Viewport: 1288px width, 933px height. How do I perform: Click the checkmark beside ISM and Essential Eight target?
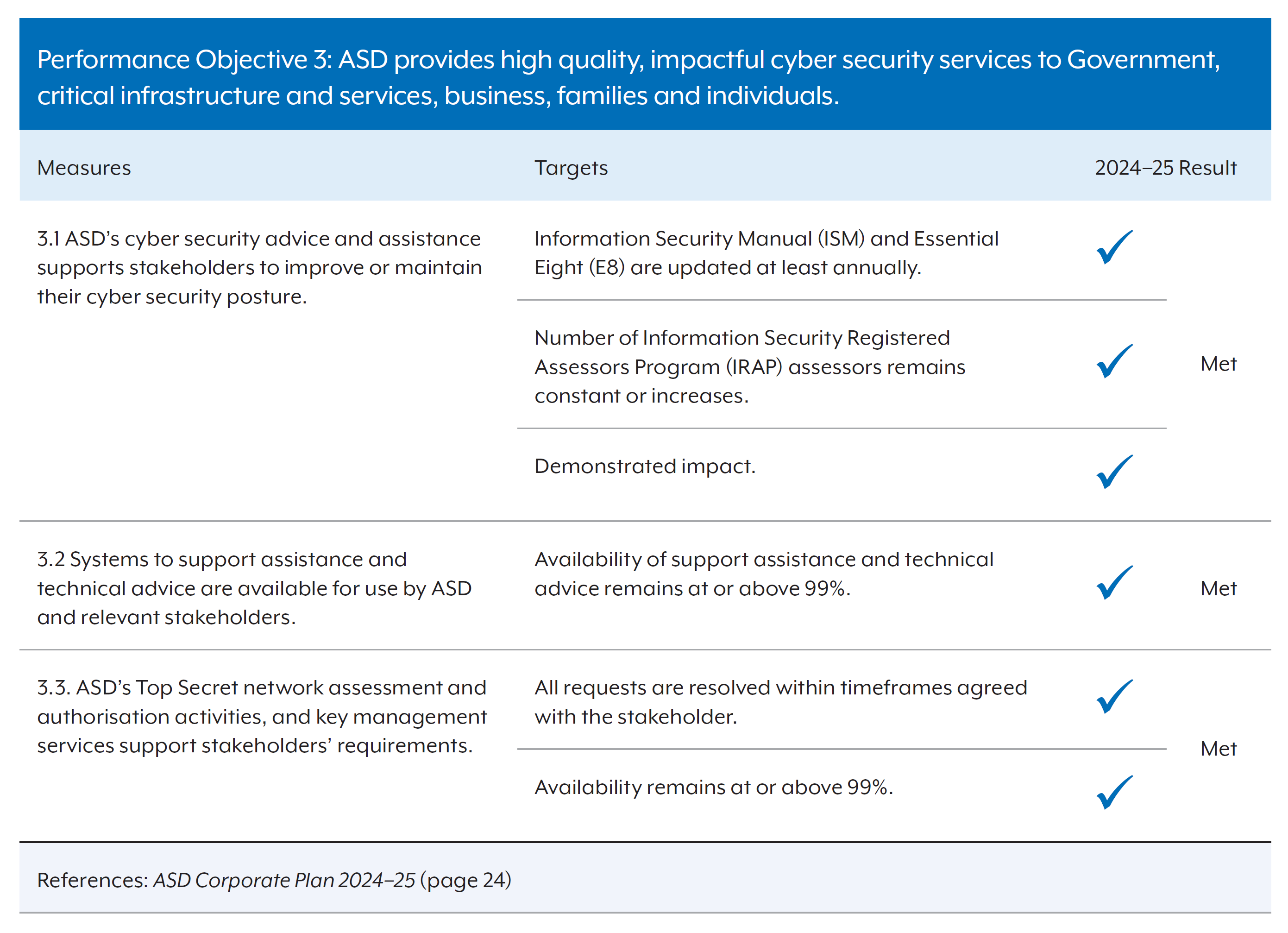click(x=1114, y=247)
